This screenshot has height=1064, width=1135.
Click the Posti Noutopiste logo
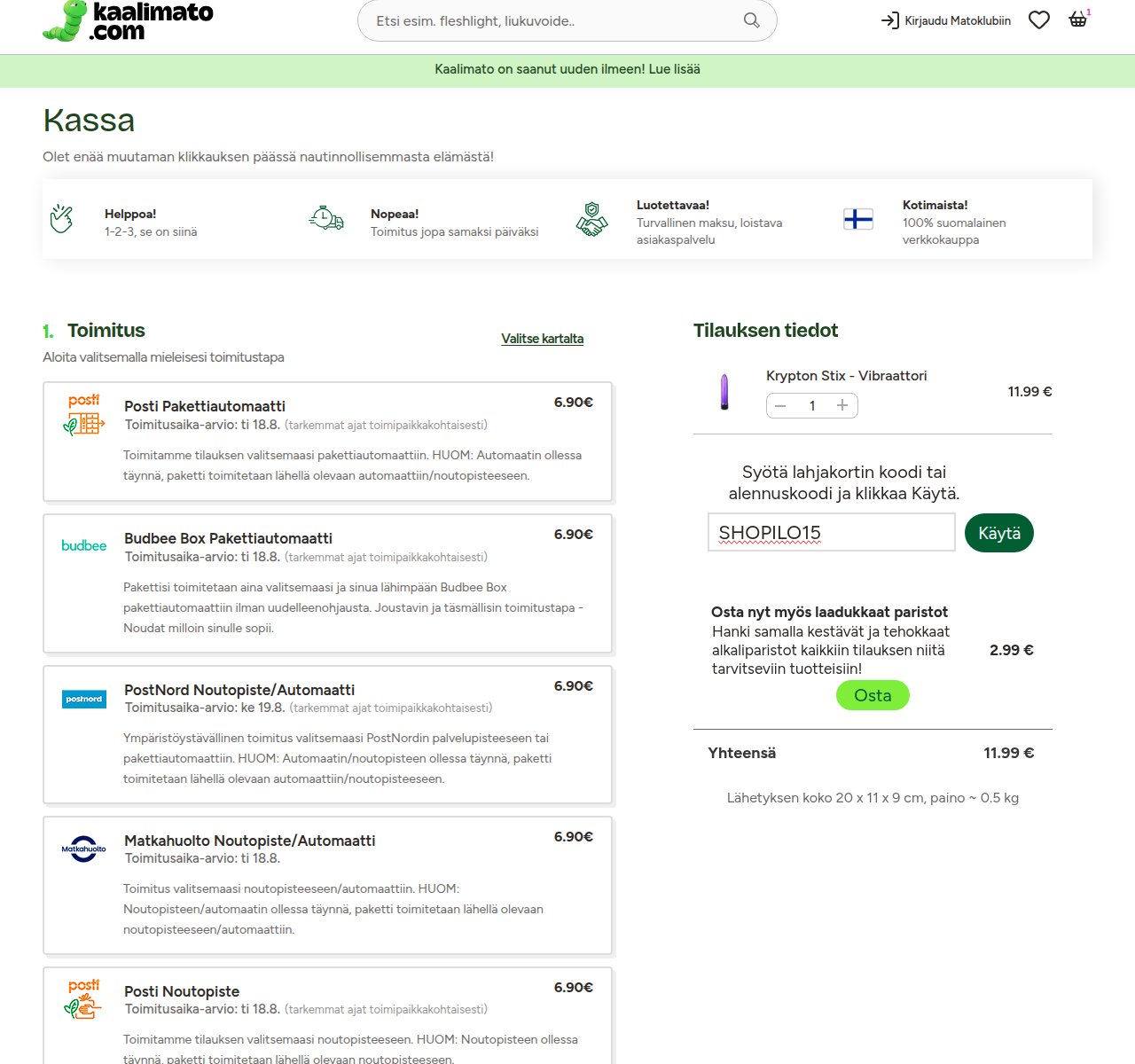pyautogui.click(x=84, y=999)
